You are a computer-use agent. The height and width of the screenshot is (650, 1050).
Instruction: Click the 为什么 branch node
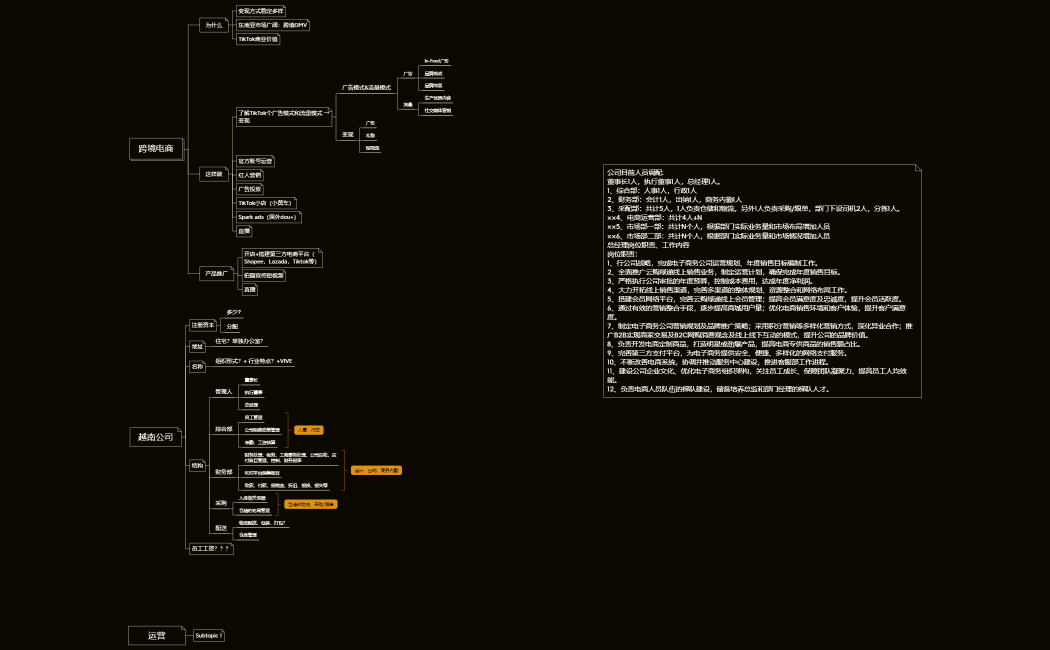[x=213, y=25]
